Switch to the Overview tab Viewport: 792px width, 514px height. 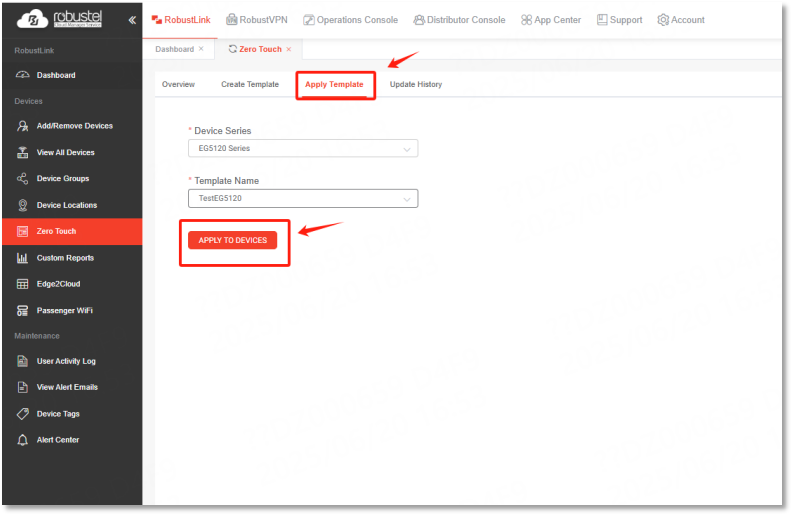click(178, 84)
